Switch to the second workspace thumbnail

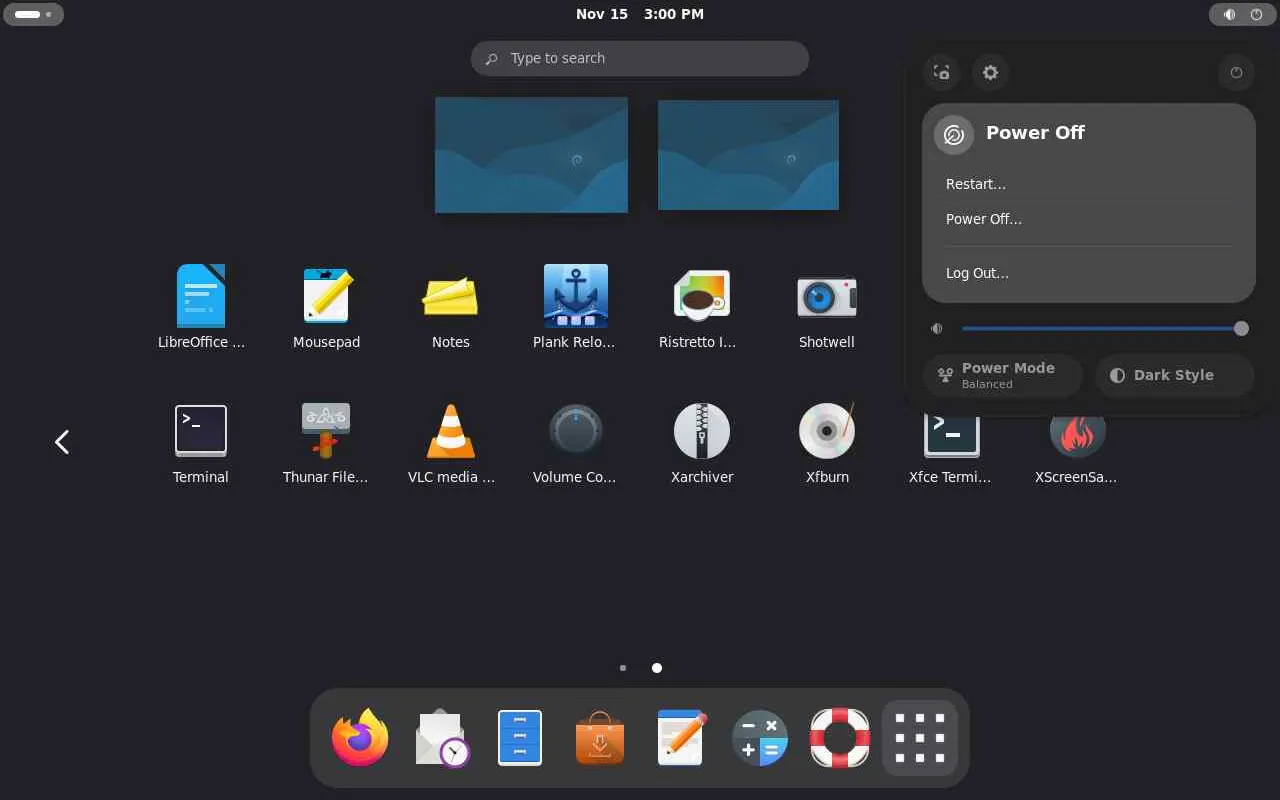pos(748,155)
